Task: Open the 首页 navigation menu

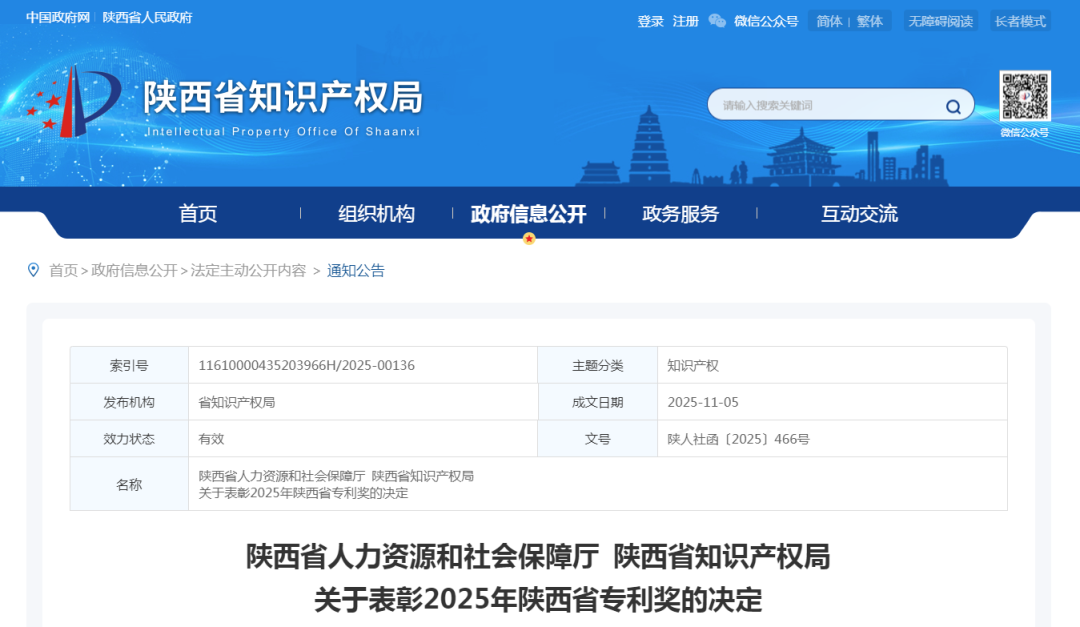Action: 200,213
